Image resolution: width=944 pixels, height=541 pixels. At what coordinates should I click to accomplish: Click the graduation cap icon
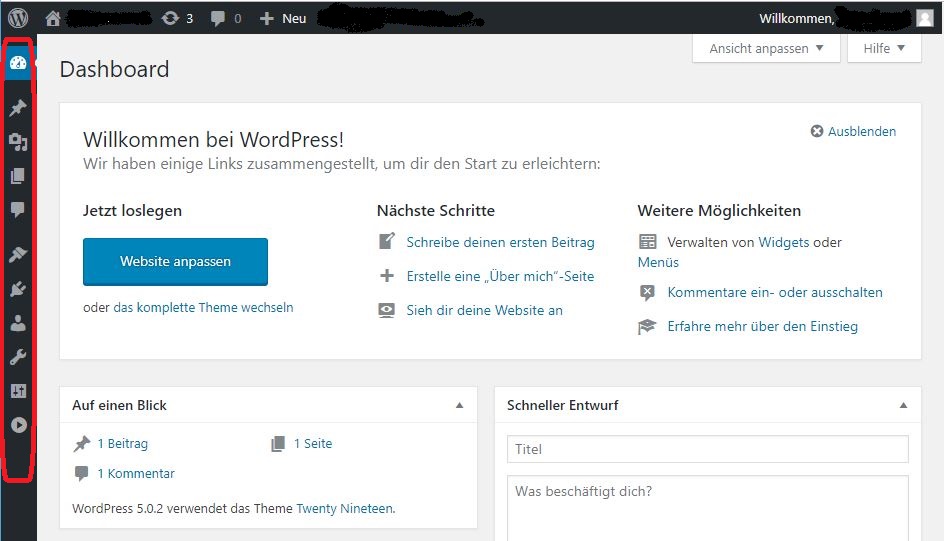[647, 327]
